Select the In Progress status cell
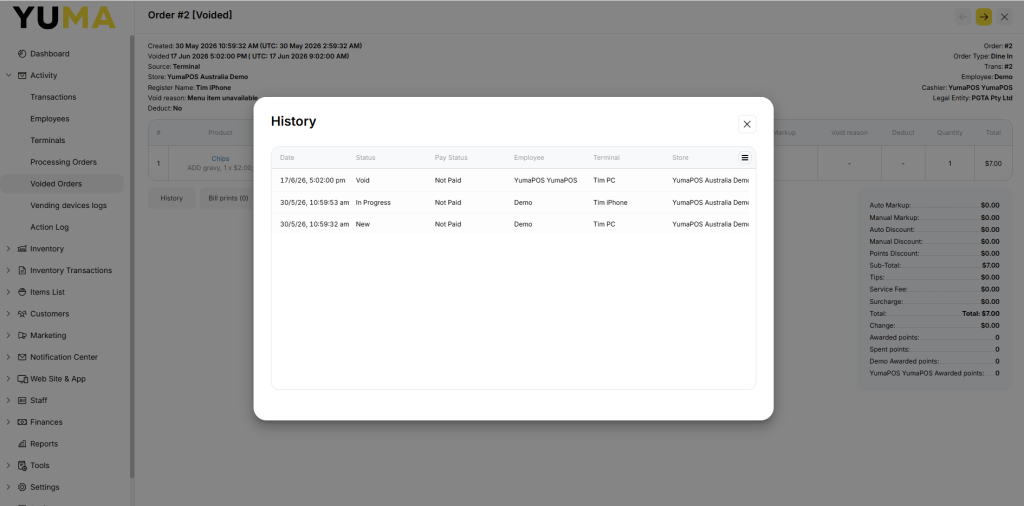 (373, 202)
